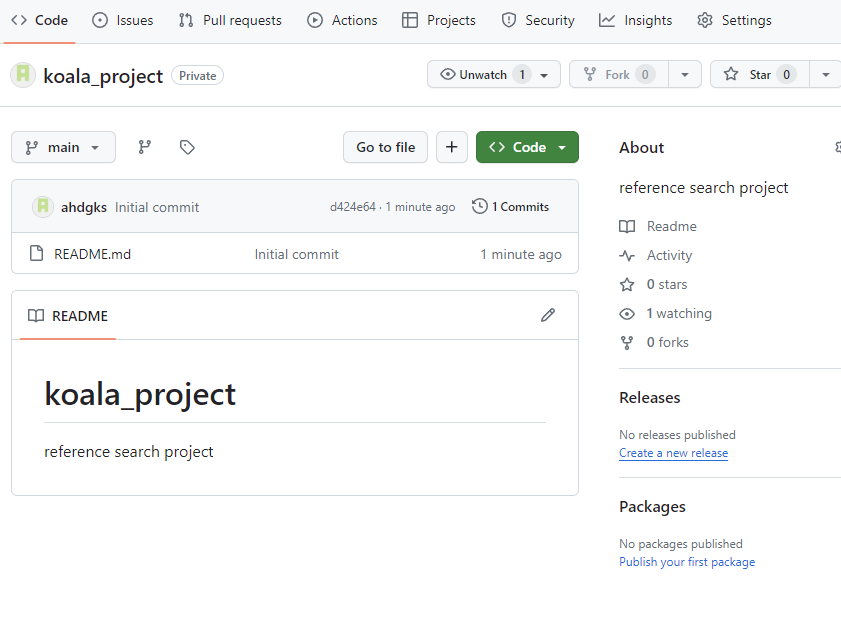This screenshot has height=626, width=841.
Task: Click the fork icon beside 0 forks
Action: point(627,342)
